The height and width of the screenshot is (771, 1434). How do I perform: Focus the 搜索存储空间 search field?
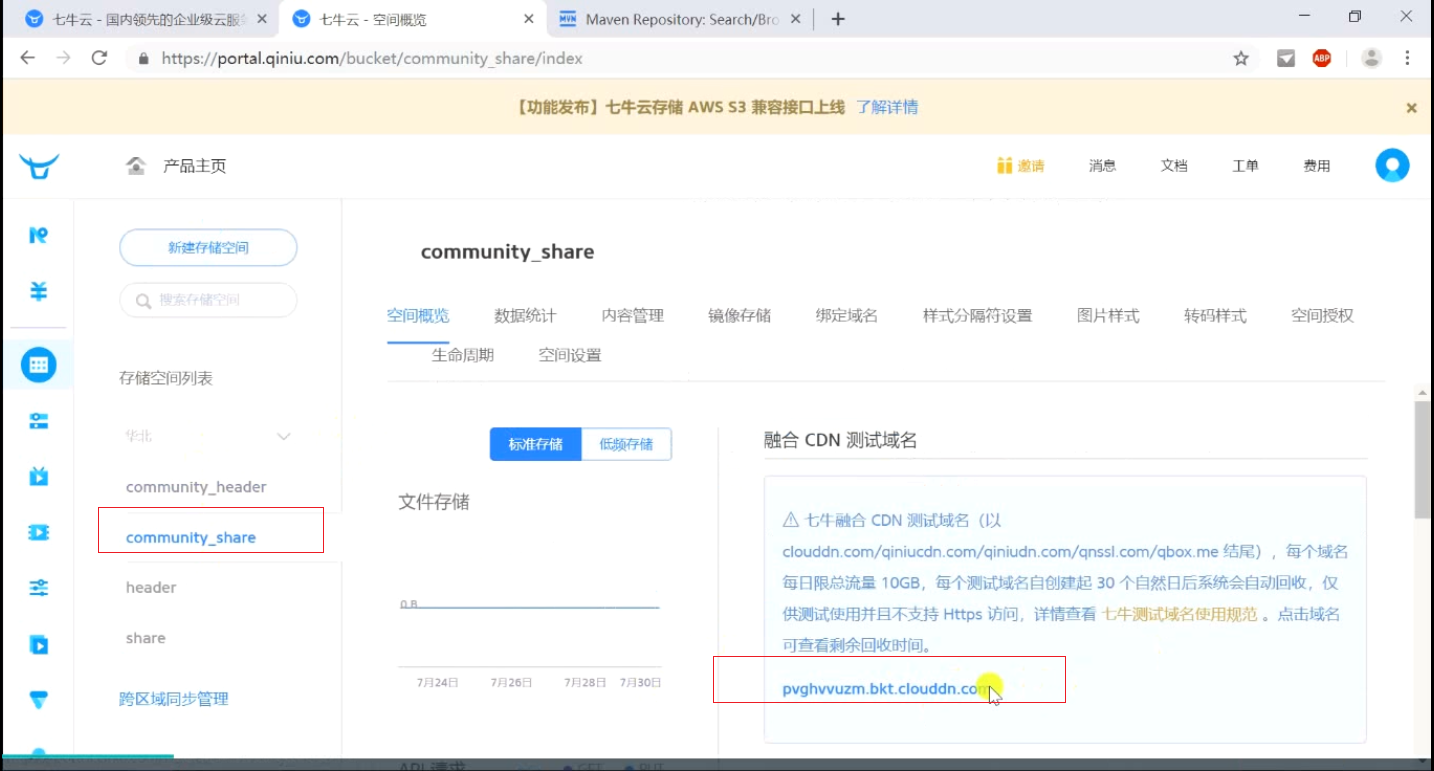tap(208, 300)
